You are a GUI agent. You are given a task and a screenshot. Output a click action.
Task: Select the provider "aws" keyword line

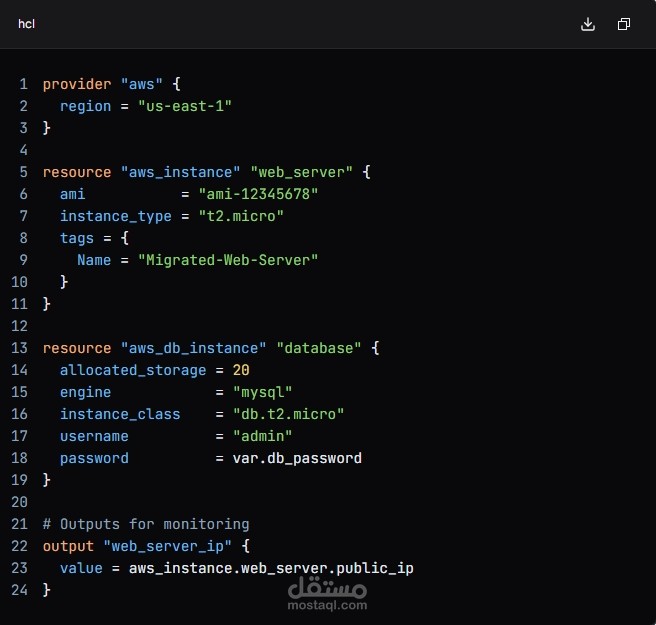[111, 84]
